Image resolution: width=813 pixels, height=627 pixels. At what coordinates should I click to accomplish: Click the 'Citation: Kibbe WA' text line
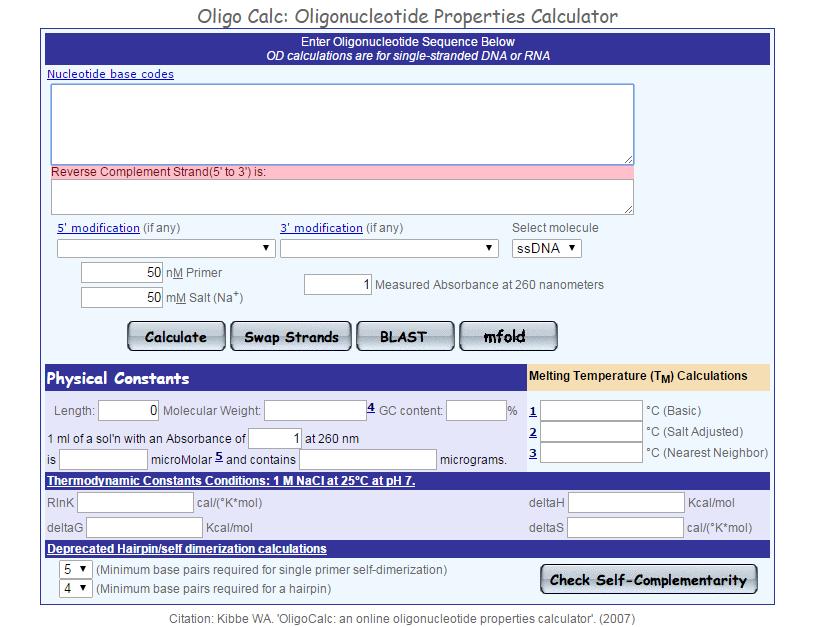tap(402, 619)
